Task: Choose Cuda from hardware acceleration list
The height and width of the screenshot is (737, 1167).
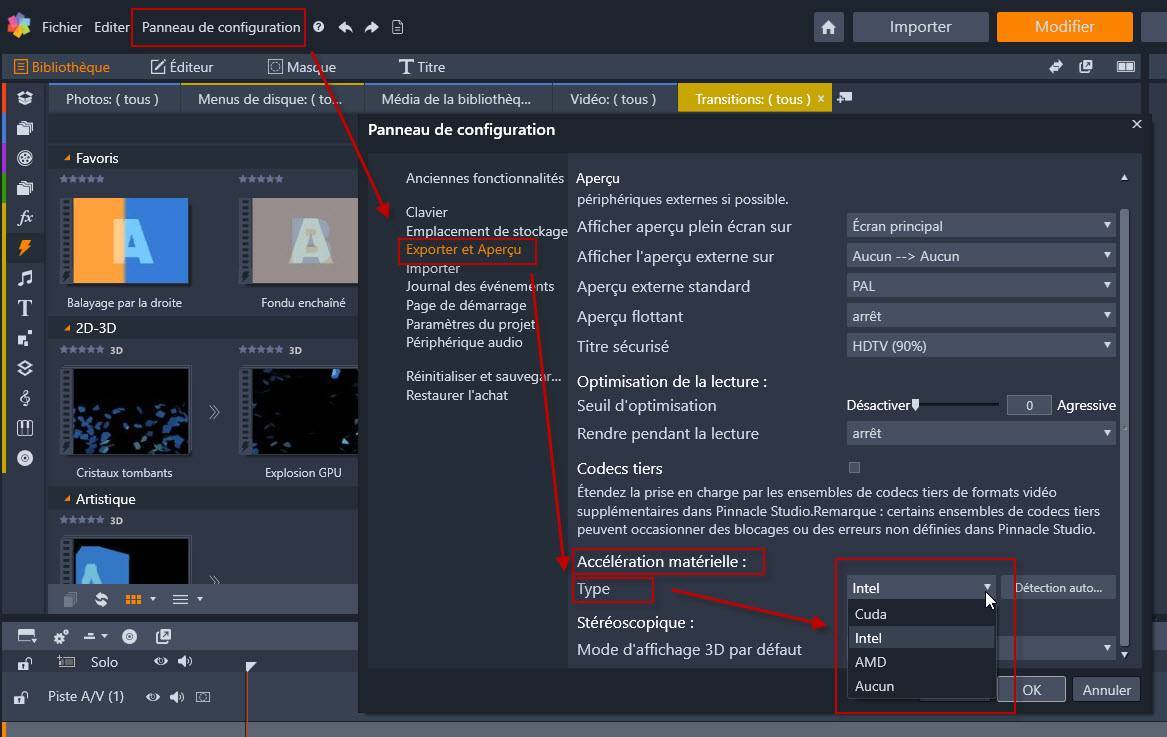Action: pos(871,614)
